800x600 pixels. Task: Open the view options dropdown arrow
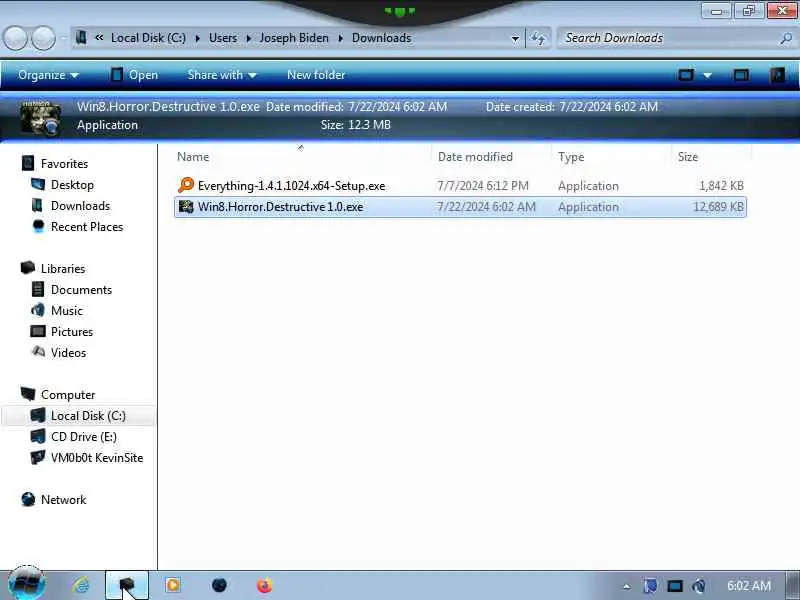[708, 76]
